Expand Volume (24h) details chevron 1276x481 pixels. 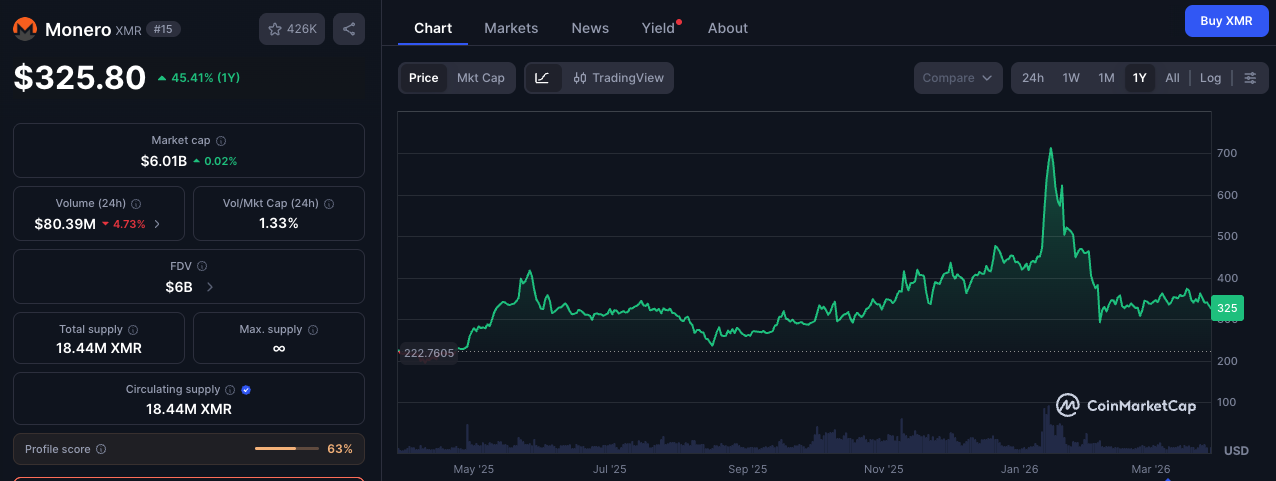point(156,224)
